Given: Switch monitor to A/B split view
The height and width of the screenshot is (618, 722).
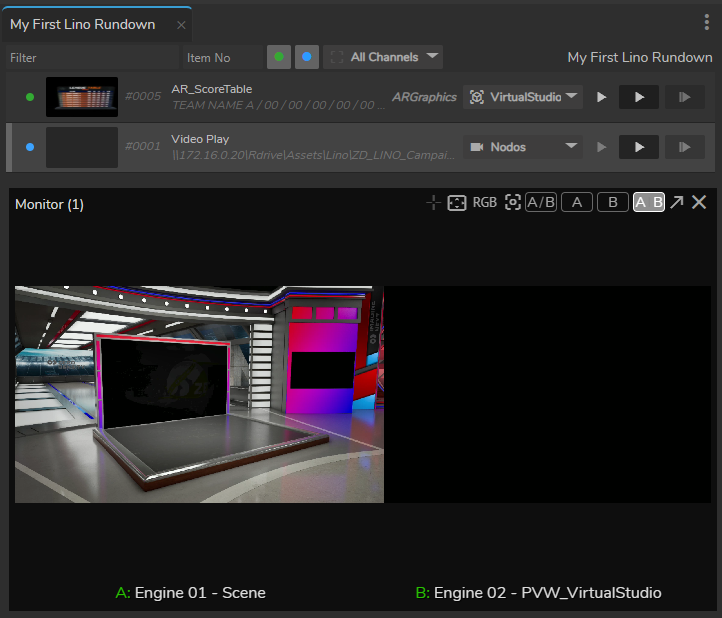Looking at the screenshot, I should pos(541,203).
